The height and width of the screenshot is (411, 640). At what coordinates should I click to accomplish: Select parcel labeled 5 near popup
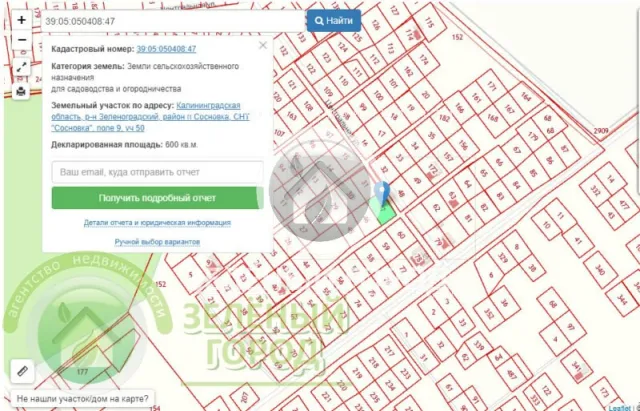(190, 275)
